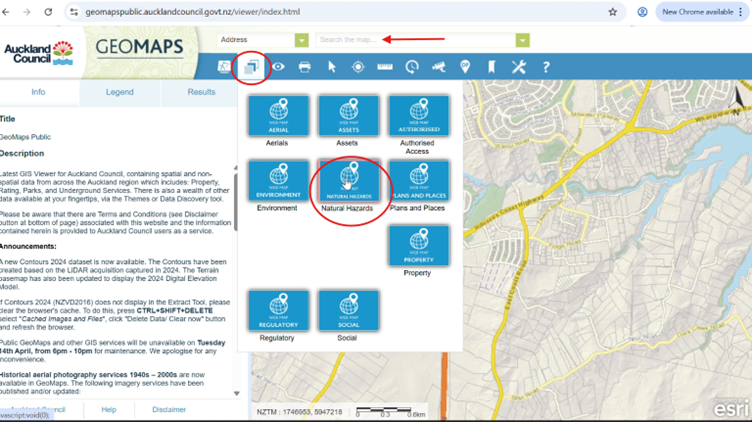Image resolution: width=752 pixels, height=422 pixels.
Task: Click the browser Forward arrow
Action: click(x=27, y=12)
